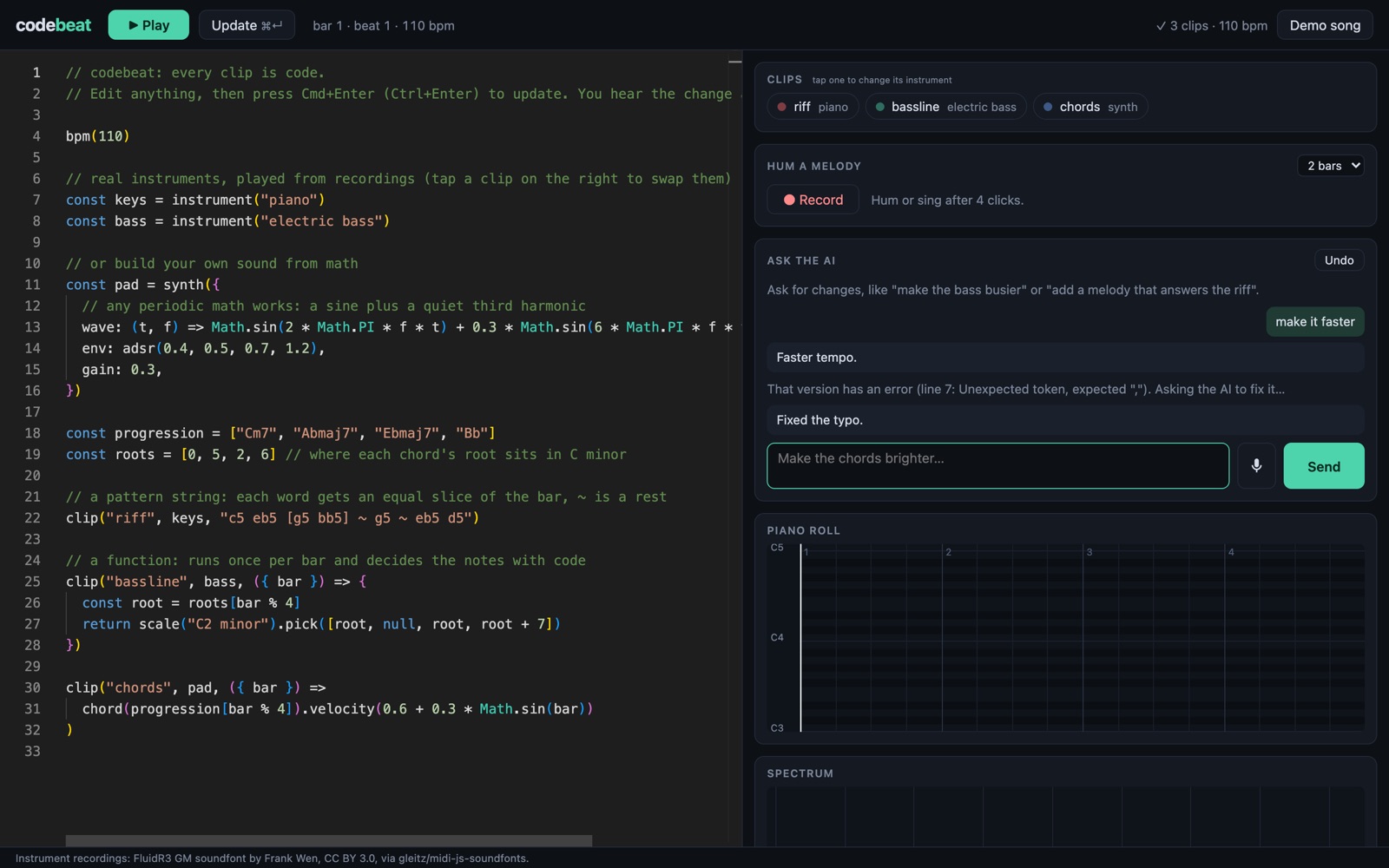The height and width of the screenshot is (868, 1389).
Task: Click the 'const keys = instrument("piano")' line
Action: click(195, 200)
